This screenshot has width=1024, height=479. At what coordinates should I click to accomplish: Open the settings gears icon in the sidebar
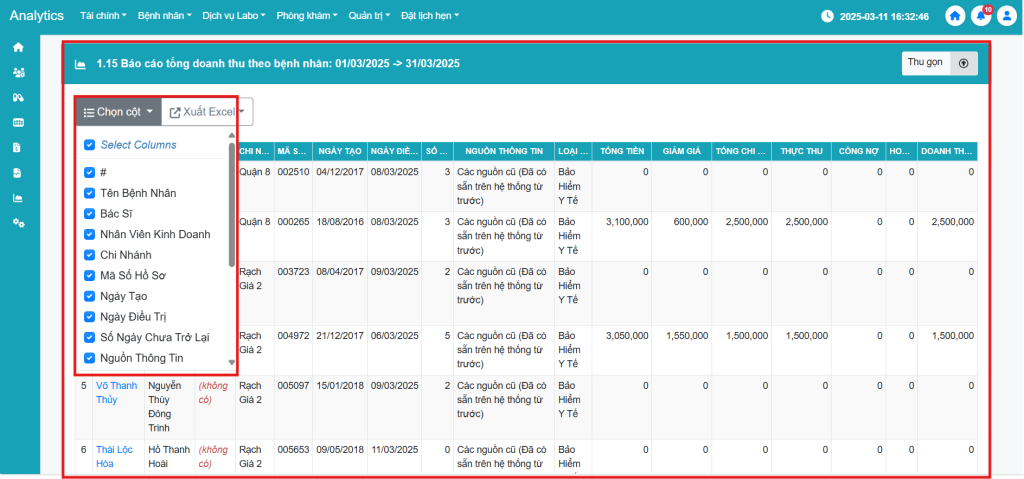[x=18, y=222]
